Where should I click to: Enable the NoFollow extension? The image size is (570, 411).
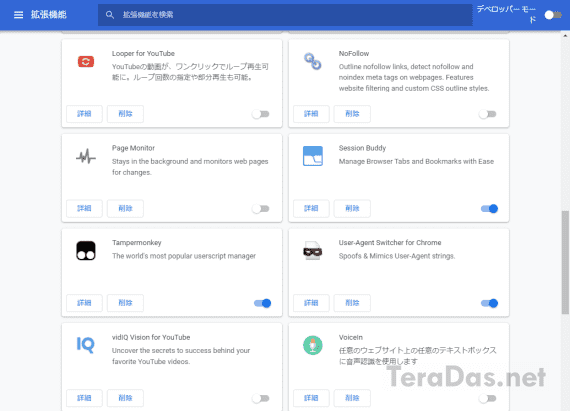click(x=487, y=114)
